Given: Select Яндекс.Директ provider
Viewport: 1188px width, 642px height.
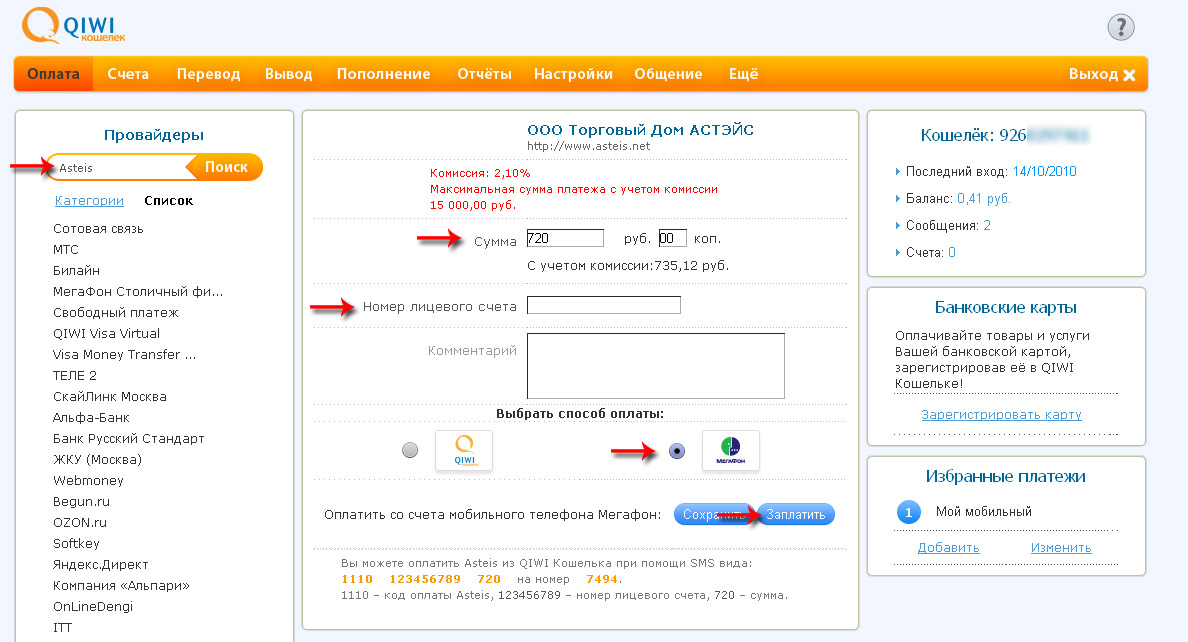Looking at the screenshot, I should [100, 564].
